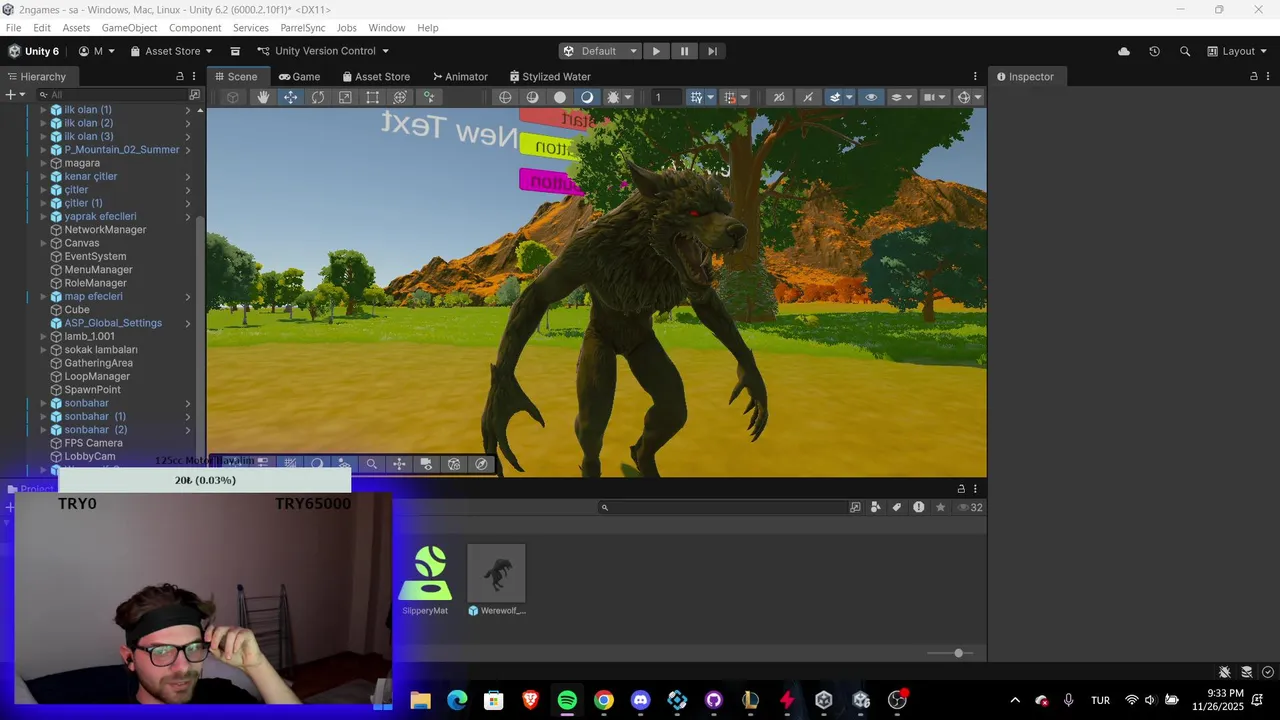Select FPS Camera in Hierarchy
Screen dimensions: 1280x720
point(93,443)
